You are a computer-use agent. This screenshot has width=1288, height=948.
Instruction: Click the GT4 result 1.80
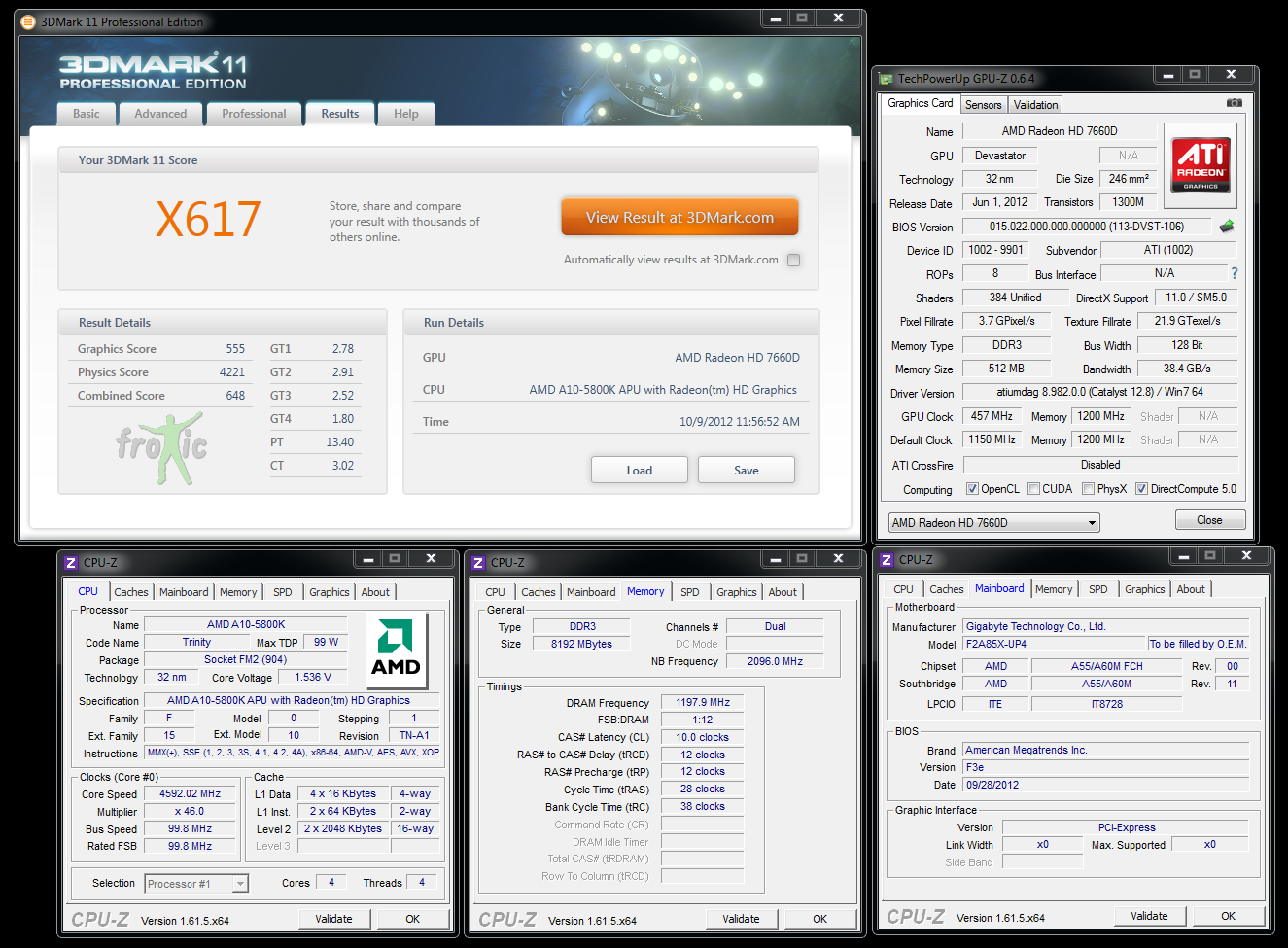tap(343, 419)
